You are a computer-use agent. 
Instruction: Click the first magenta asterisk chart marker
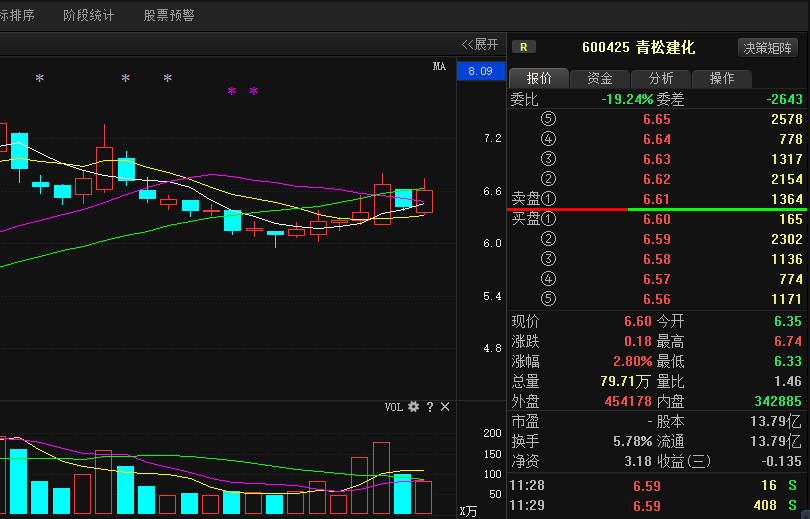pyautogui.click(x=231, y=93)
